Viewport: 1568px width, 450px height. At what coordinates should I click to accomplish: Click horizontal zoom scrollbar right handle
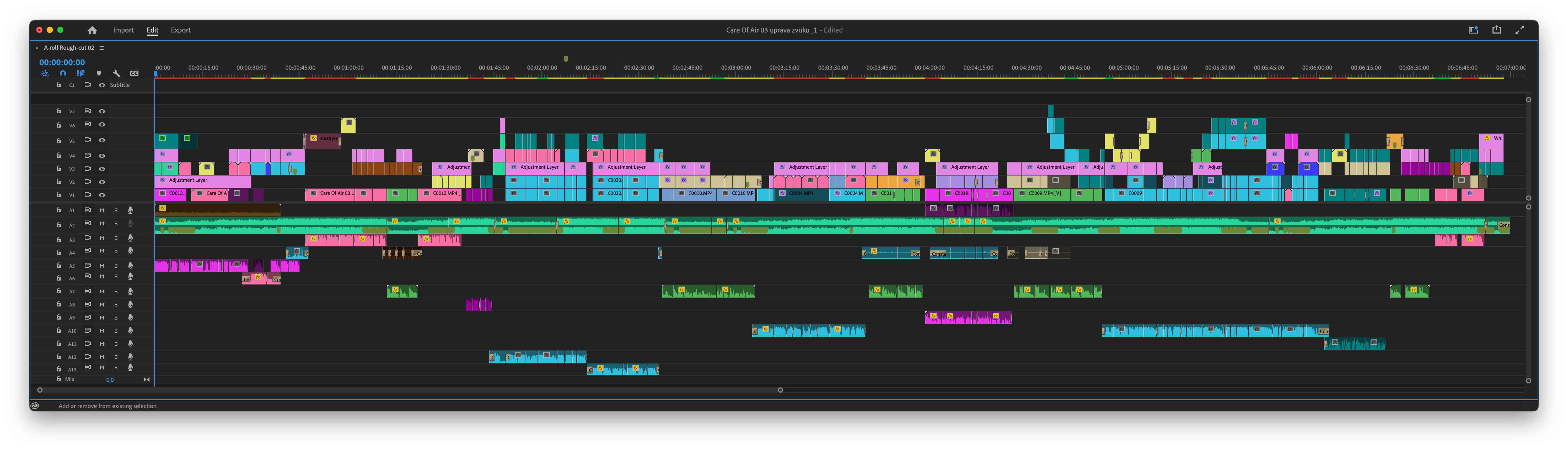[780, 390]
